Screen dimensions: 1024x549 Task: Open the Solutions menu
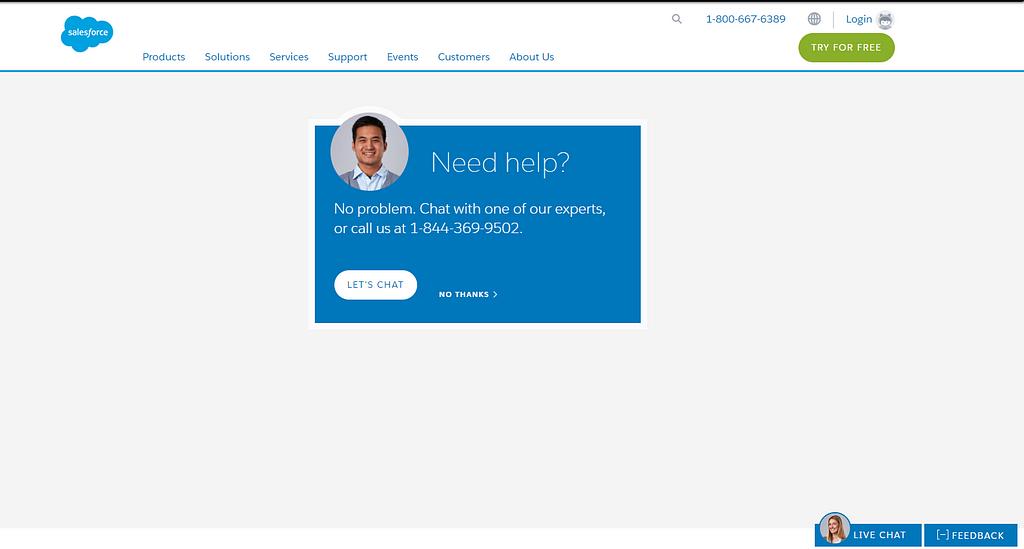click(x=227, y=57)
